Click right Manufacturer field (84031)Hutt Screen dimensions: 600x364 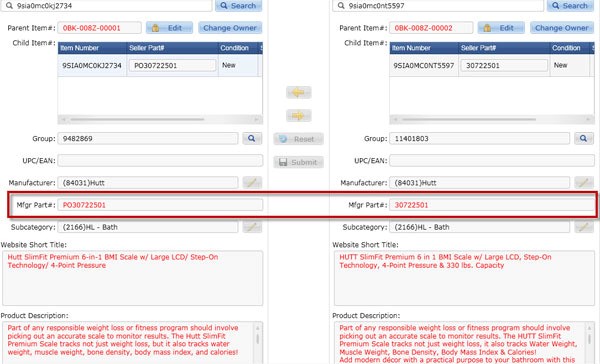[479, 183]
